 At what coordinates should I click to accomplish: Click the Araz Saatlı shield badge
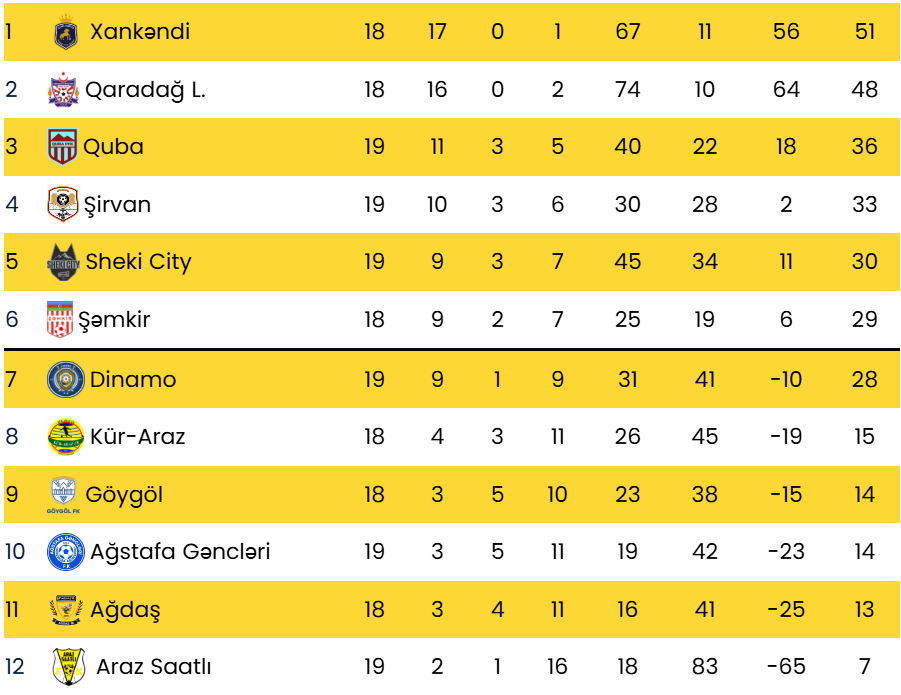click(x=67, y=667)
